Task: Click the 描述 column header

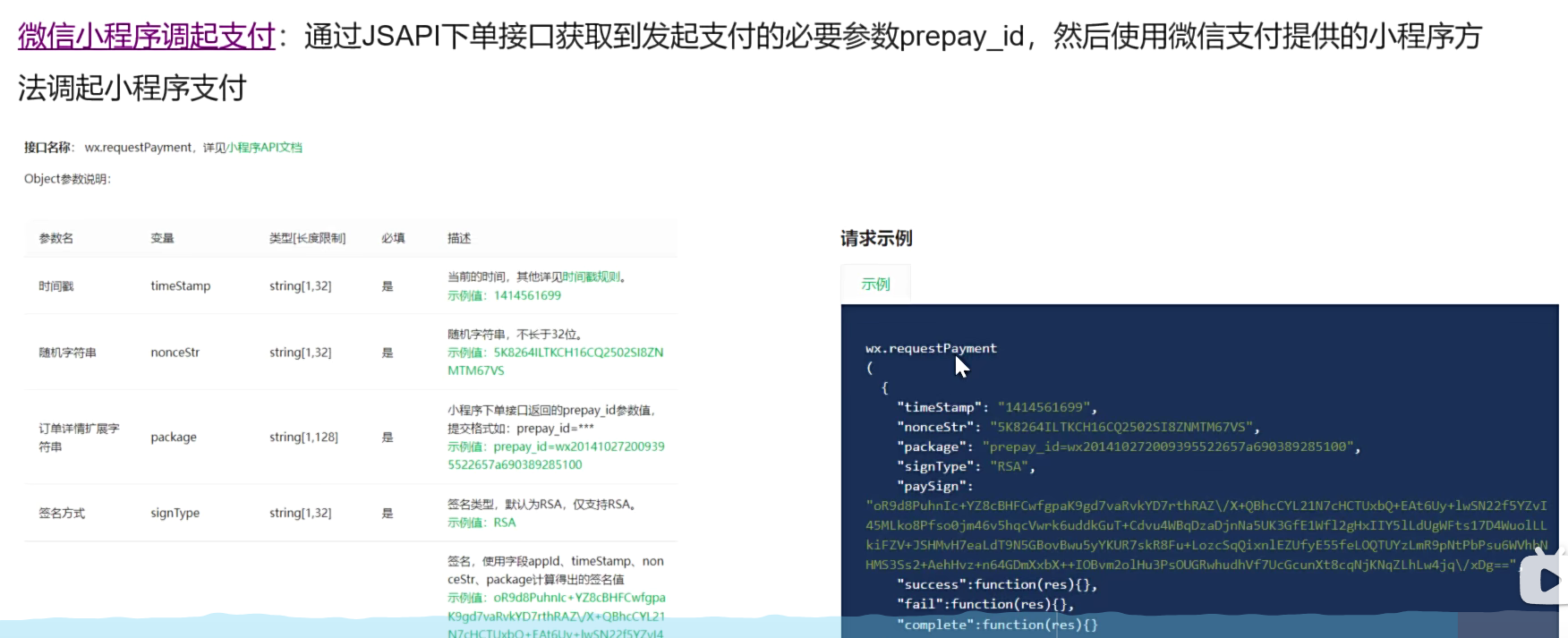Action: coord(459,238)
